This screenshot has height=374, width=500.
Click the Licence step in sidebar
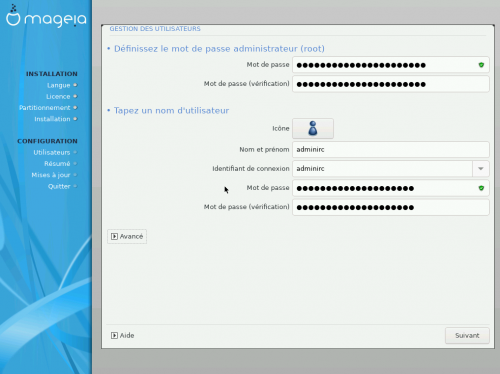pos(61,97)
